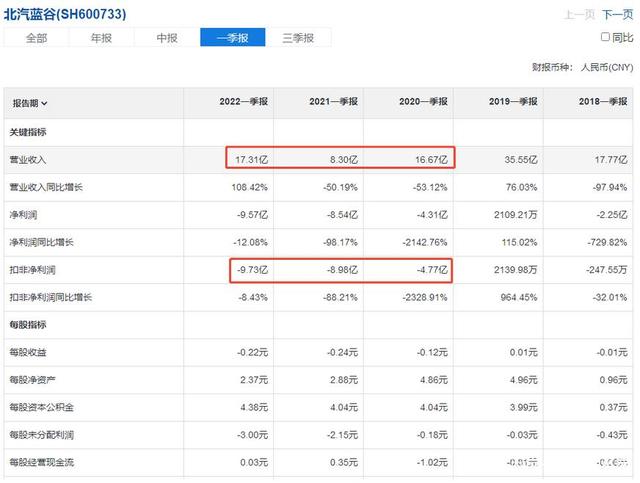Click the 每股收益 row label
Viewport: 640px width, 483px height.
[x=28, y=352]
